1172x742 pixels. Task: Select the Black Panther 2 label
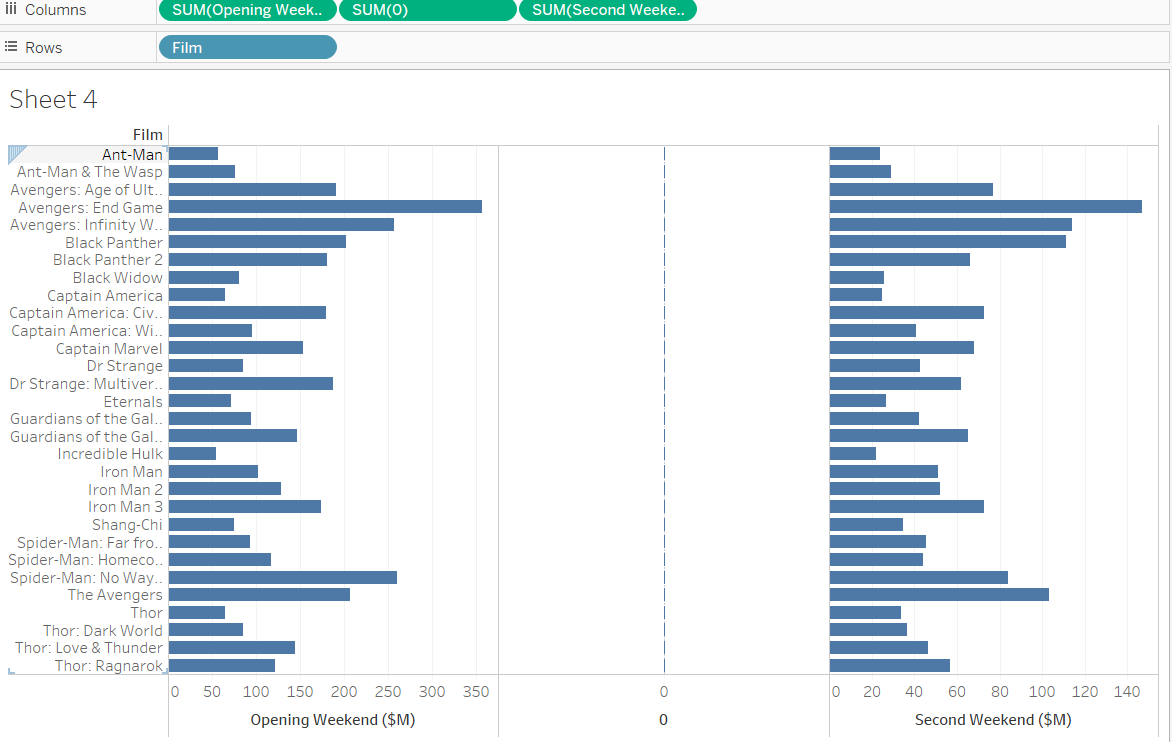[108, 260]
